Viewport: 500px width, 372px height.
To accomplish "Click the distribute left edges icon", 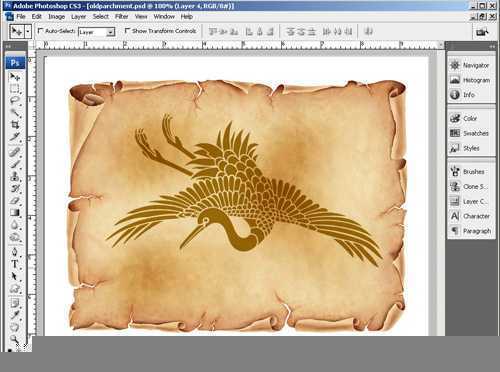I will tap(327, 32).
